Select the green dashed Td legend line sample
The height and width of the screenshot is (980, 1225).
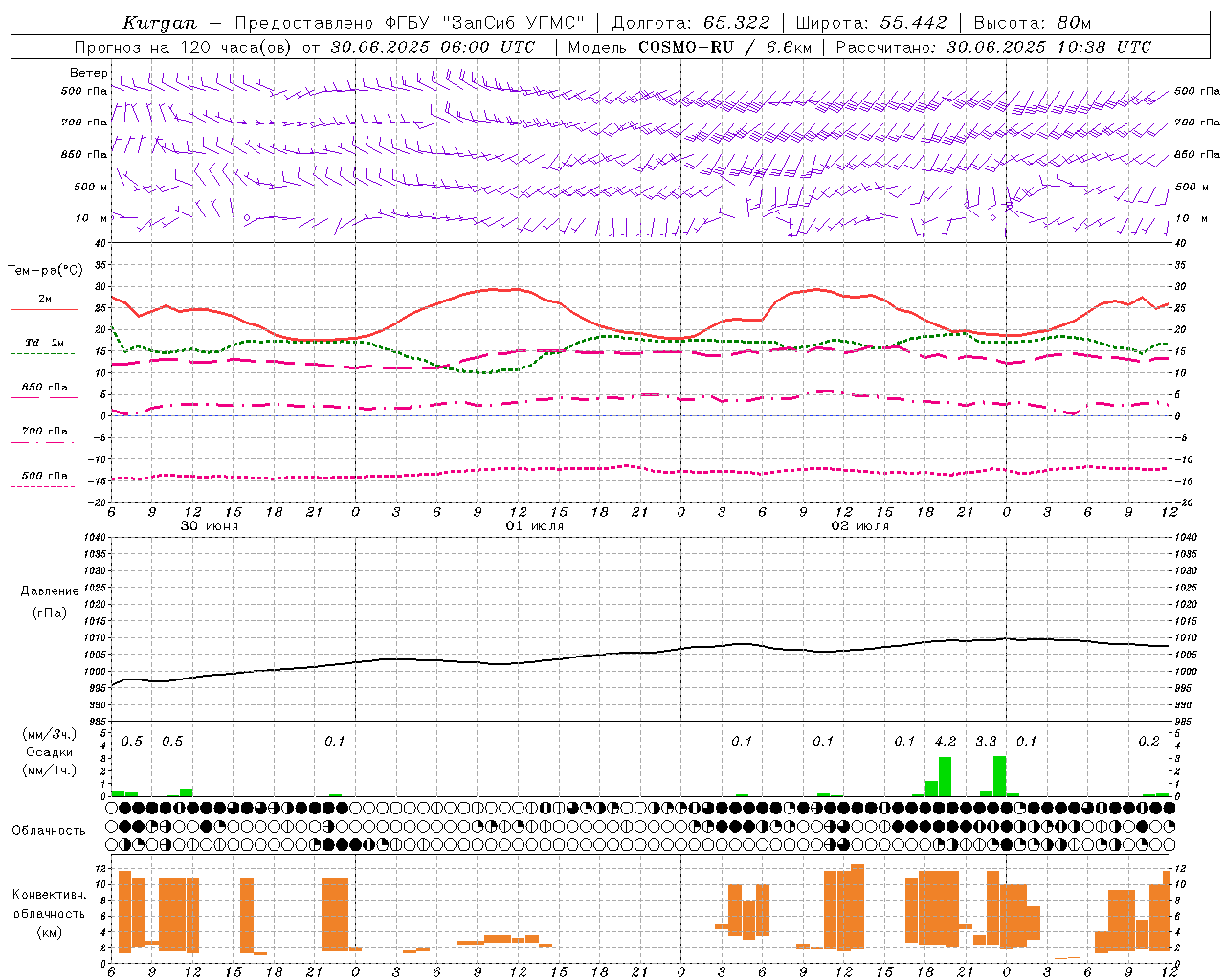coord(43,353)
